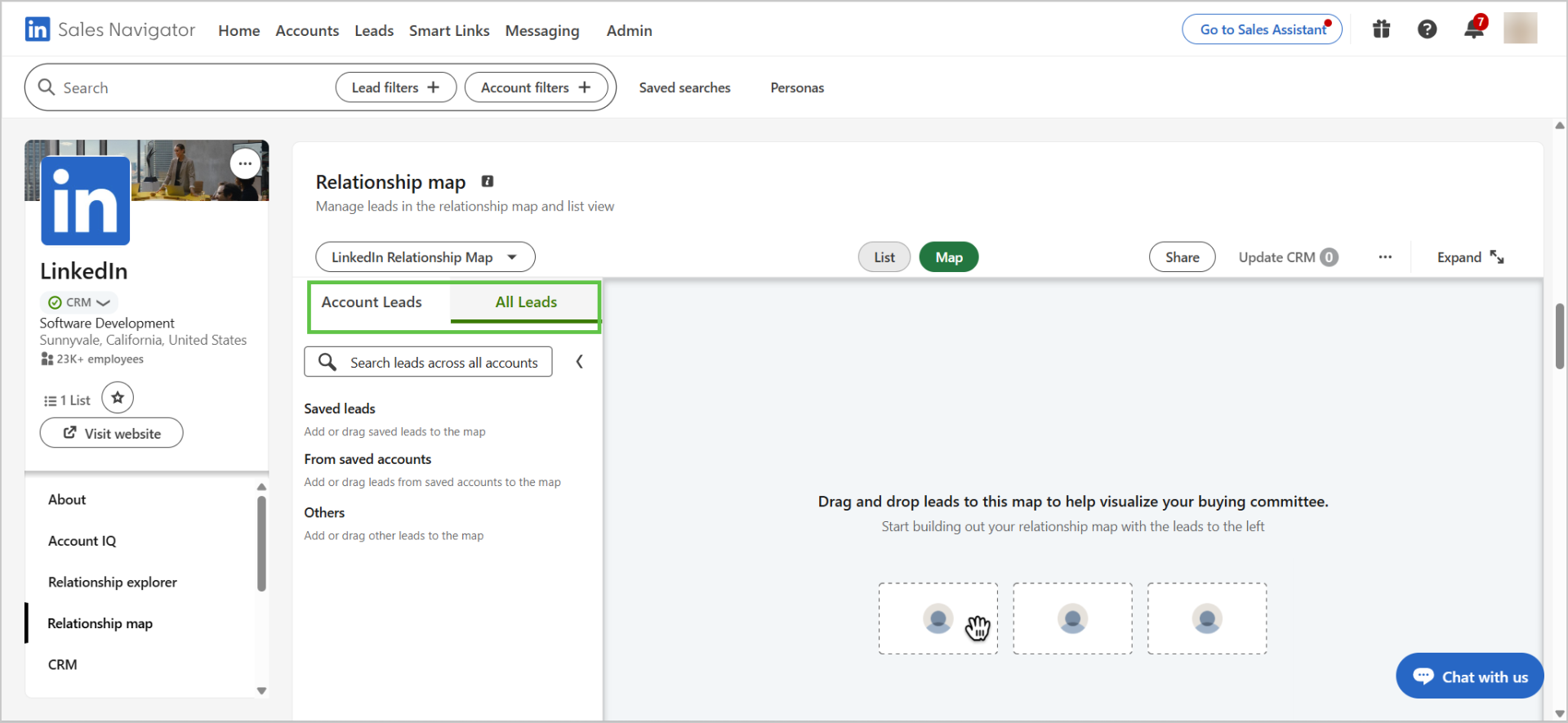Click the star icon to save account
Viewport: 1568px width, 723px height.
click(x=118, y=398)
